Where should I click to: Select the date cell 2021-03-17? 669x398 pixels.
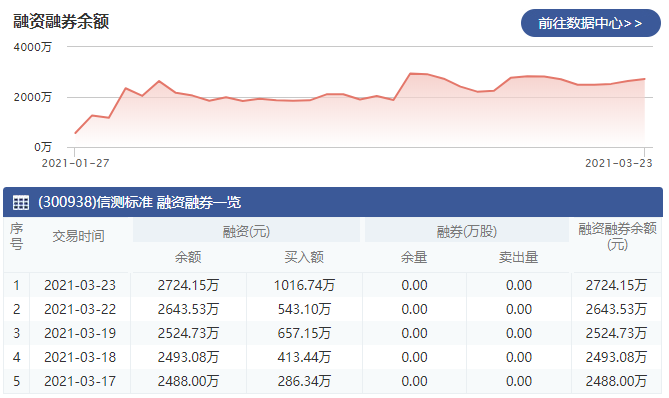80,381
